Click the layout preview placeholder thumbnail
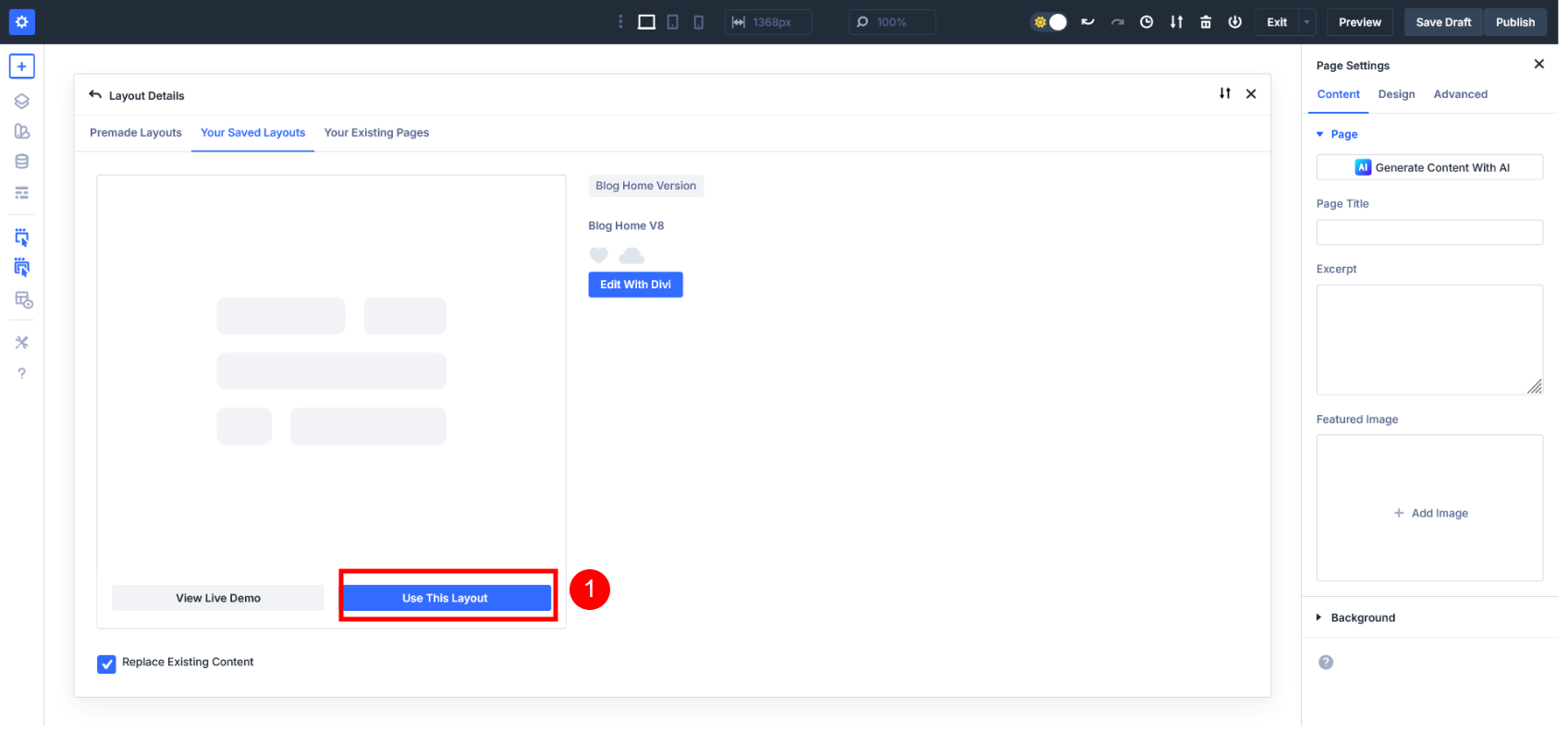The width and height of the screenshot is (1568, 731). pos(331,371)
